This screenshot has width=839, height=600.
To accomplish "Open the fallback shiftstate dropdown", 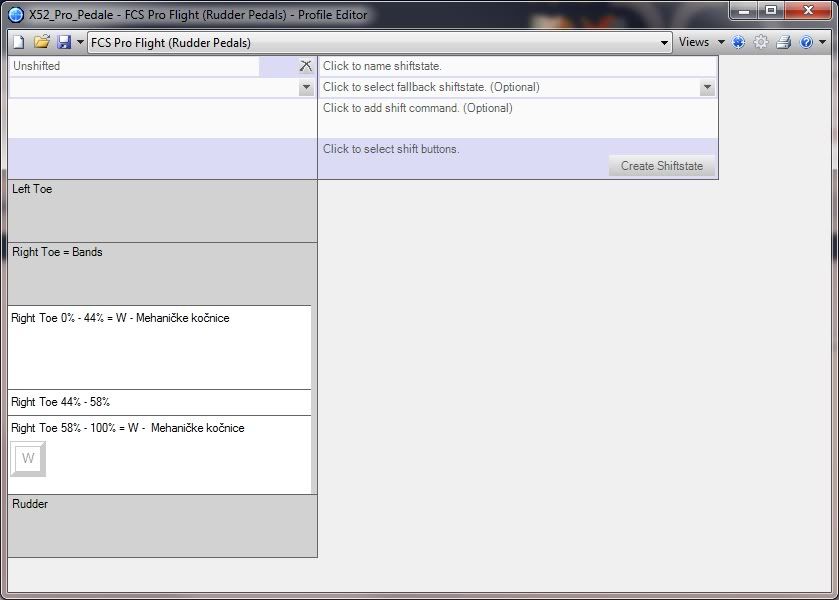I will coord(707,88).
